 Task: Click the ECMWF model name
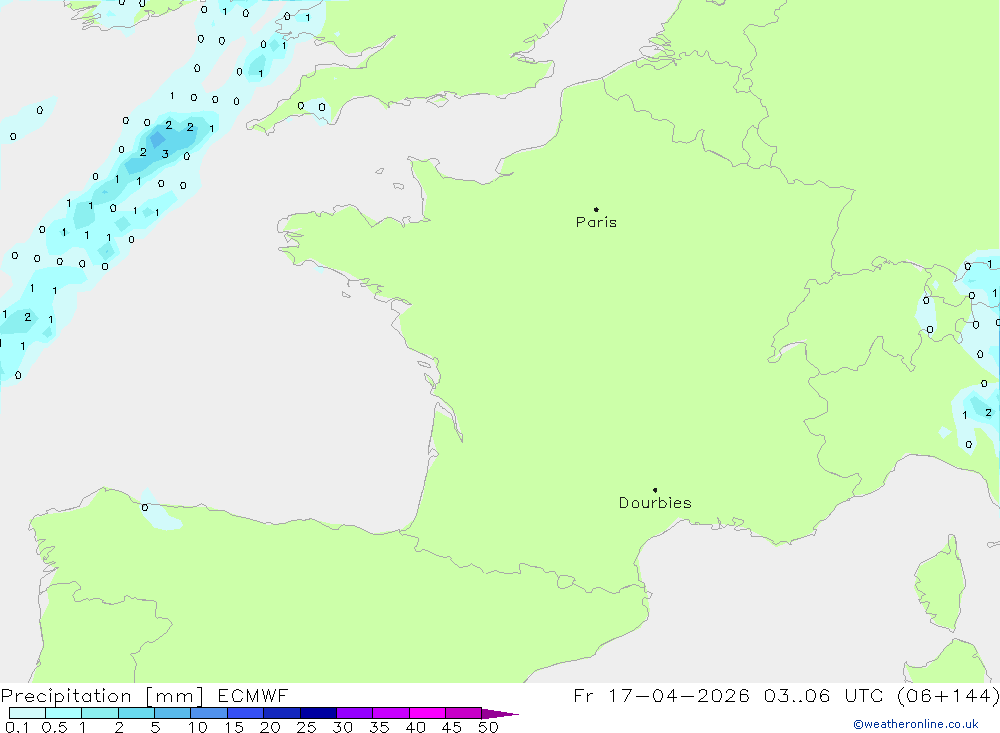(253, 695)
